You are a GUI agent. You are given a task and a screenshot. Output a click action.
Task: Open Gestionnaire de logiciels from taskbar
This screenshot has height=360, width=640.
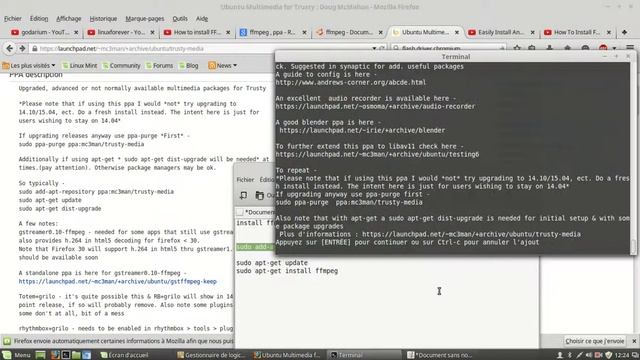tap(211, 355)
